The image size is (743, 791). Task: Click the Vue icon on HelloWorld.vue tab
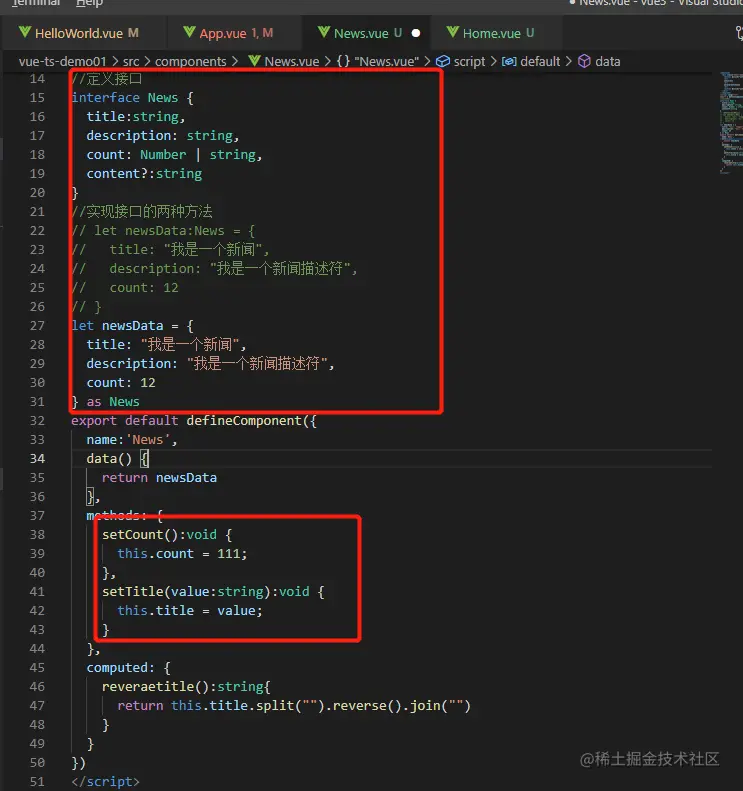click(25, 32)
